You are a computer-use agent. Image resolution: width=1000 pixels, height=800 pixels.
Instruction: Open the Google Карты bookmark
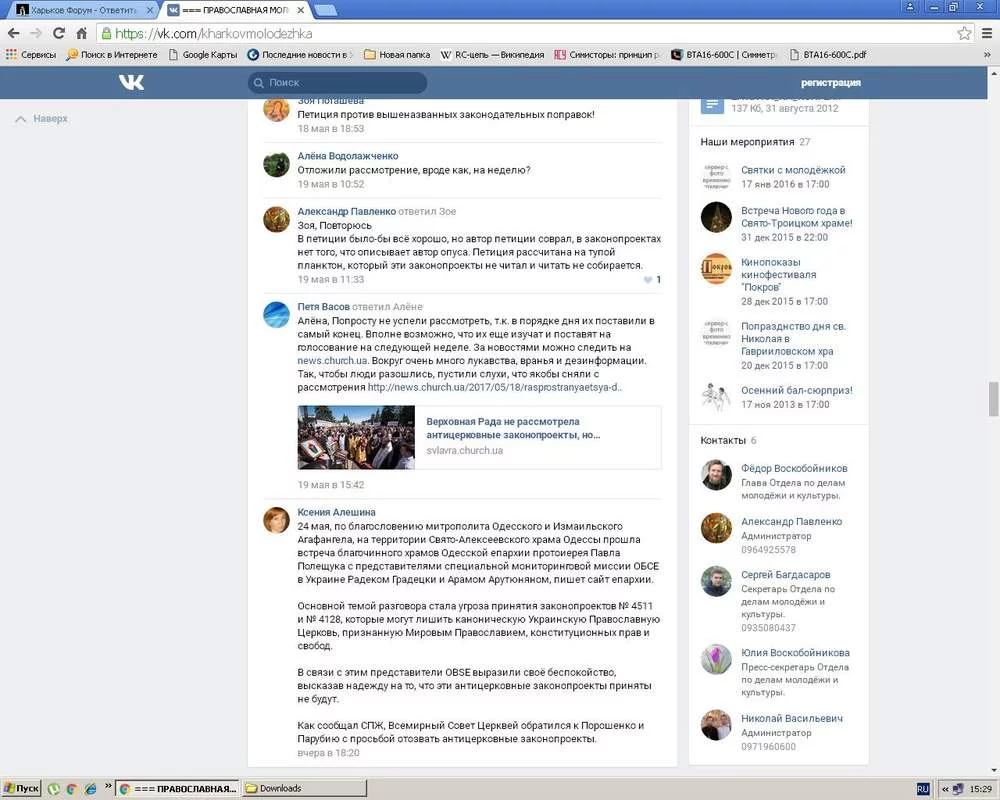pos(203,55)
